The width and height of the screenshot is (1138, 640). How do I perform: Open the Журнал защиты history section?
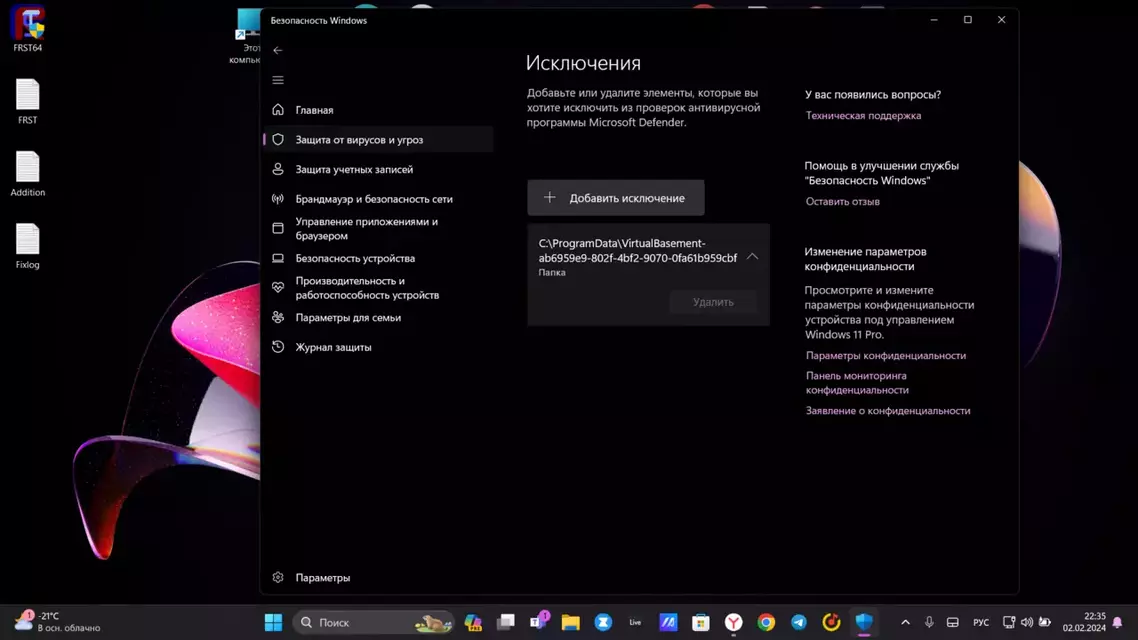379,348
